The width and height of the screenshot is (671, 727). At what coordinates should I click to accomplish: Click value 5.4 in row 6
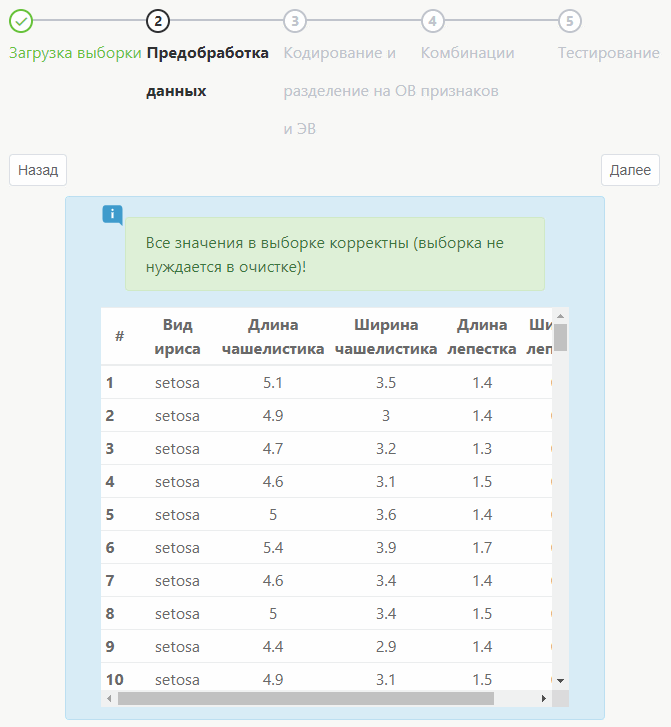click(273, 548)
